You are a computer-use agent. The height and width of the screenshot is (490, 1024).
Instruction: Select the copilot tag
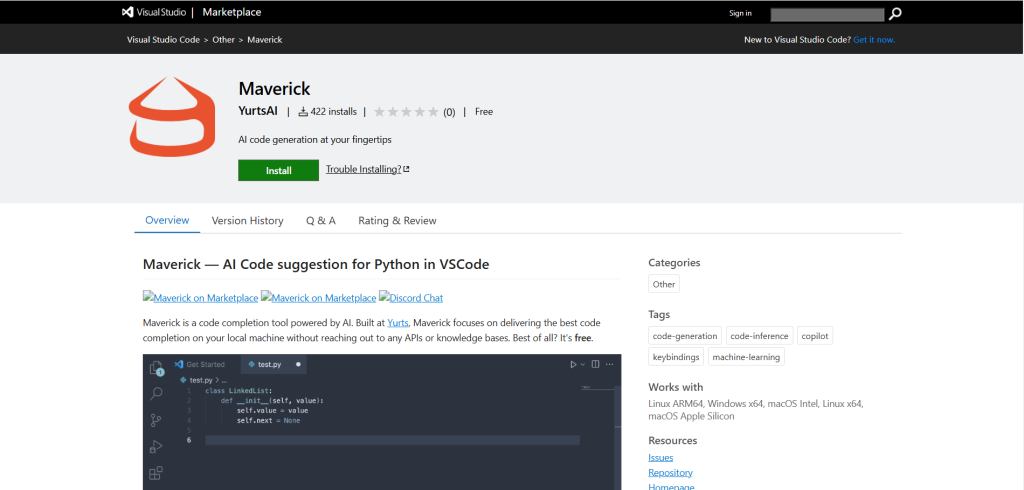click(816, 336)
